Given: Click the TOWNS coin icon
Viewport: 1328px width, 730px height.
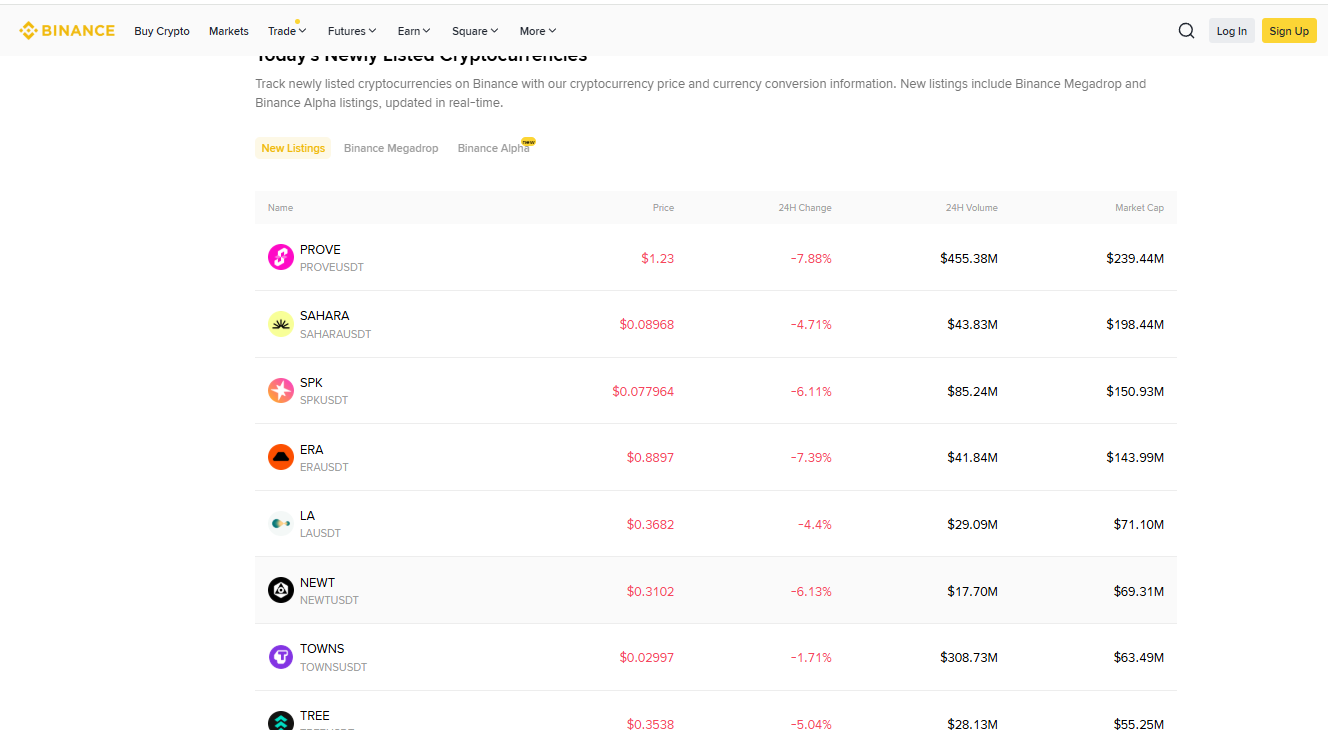Looking at the screenshot, I should click(281, 657).
